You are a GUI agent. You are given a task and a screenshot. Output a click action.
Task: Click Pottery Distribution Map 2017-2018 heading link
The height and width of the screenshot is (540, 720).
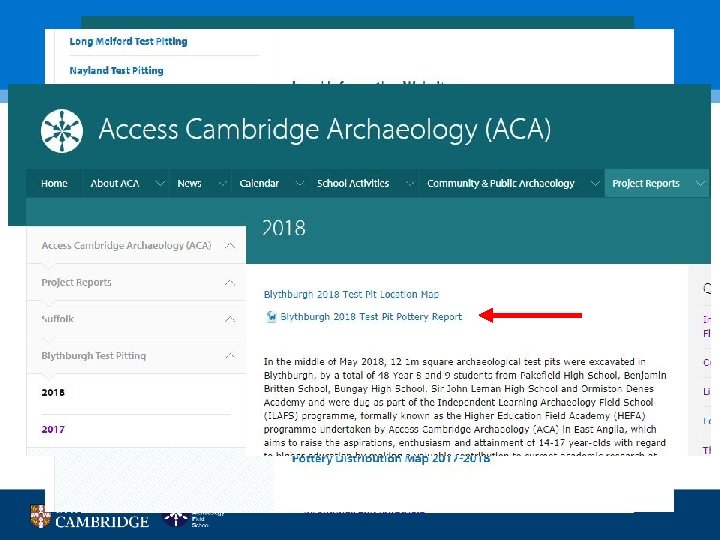pos(391,459)
